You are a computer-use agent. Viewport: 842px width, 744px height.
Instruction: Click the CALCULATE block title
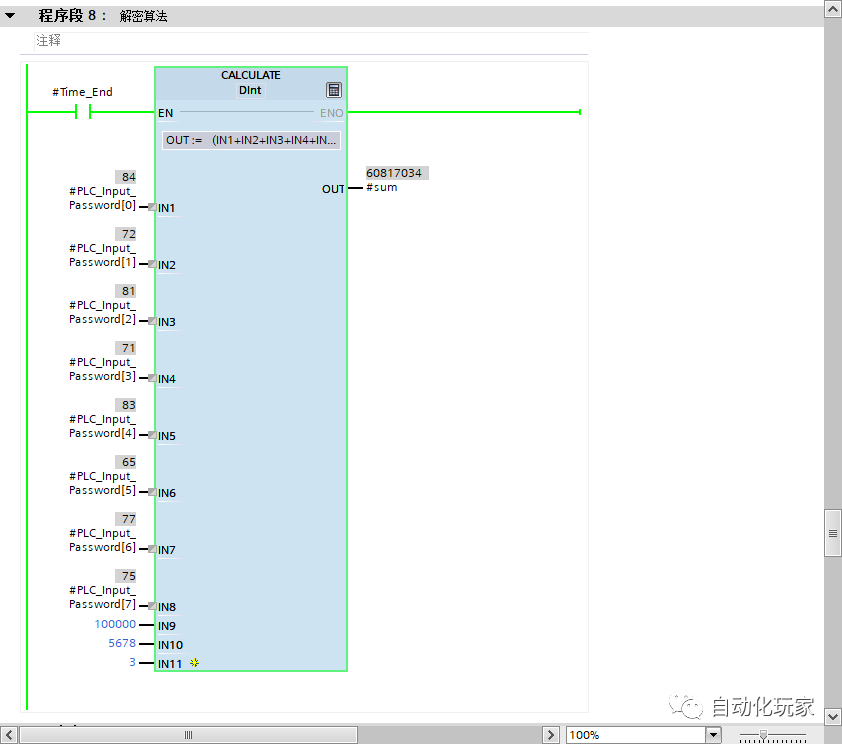(251, 75)
